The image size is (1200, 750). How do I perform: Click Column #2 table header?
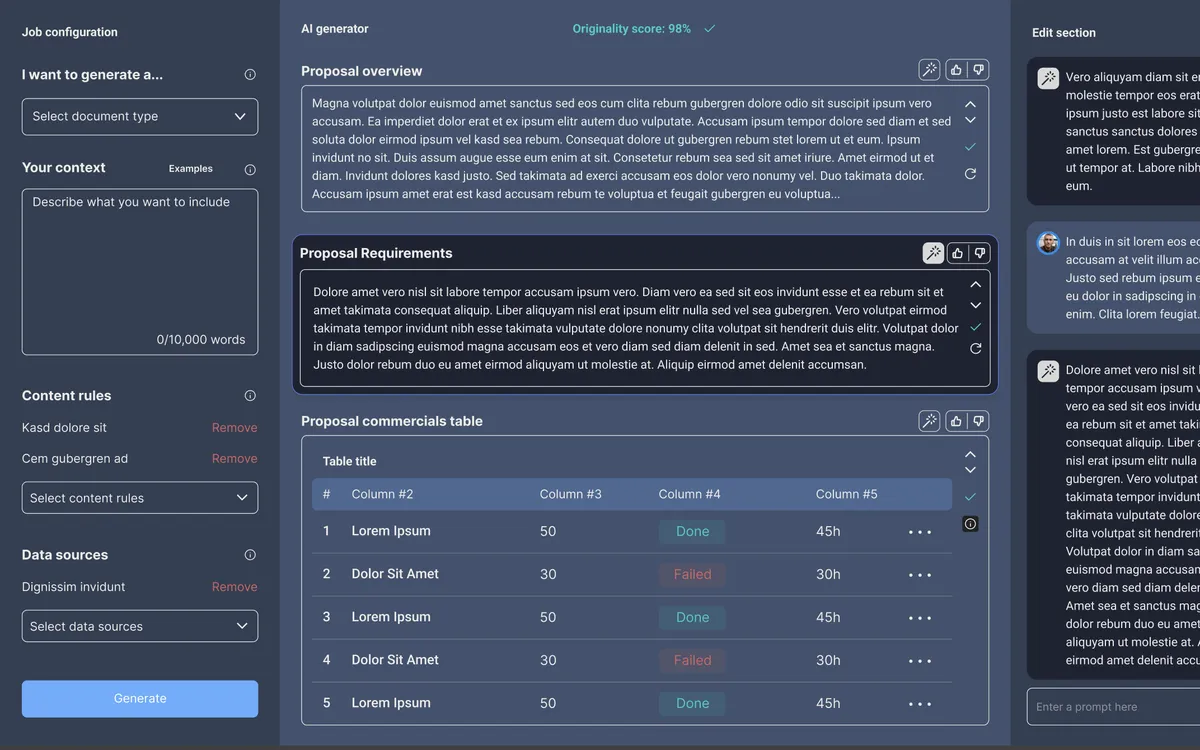click(382, 494)
